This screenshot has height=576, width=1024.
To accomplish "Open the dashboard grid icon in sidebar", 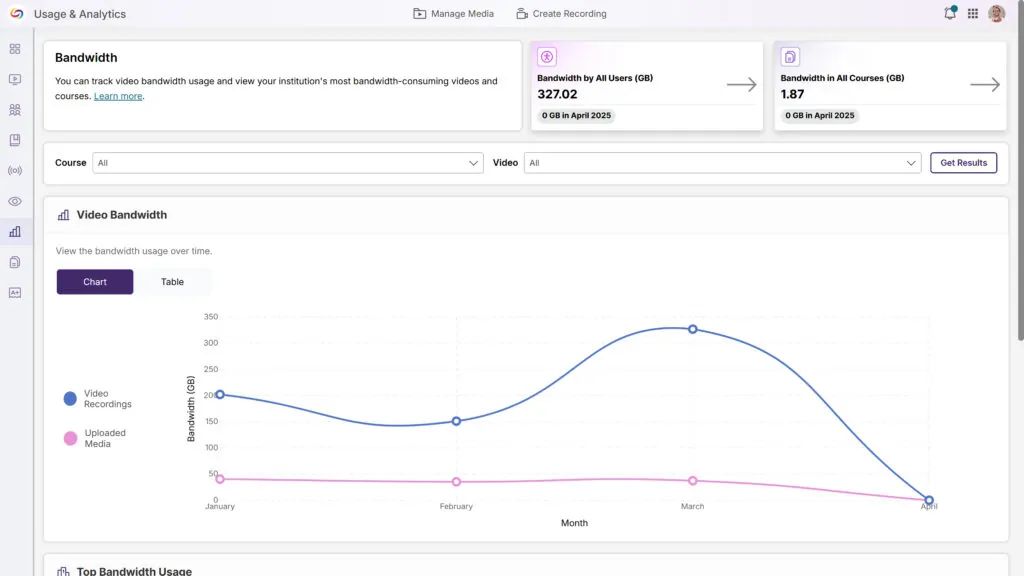I will tap(15, 49).
